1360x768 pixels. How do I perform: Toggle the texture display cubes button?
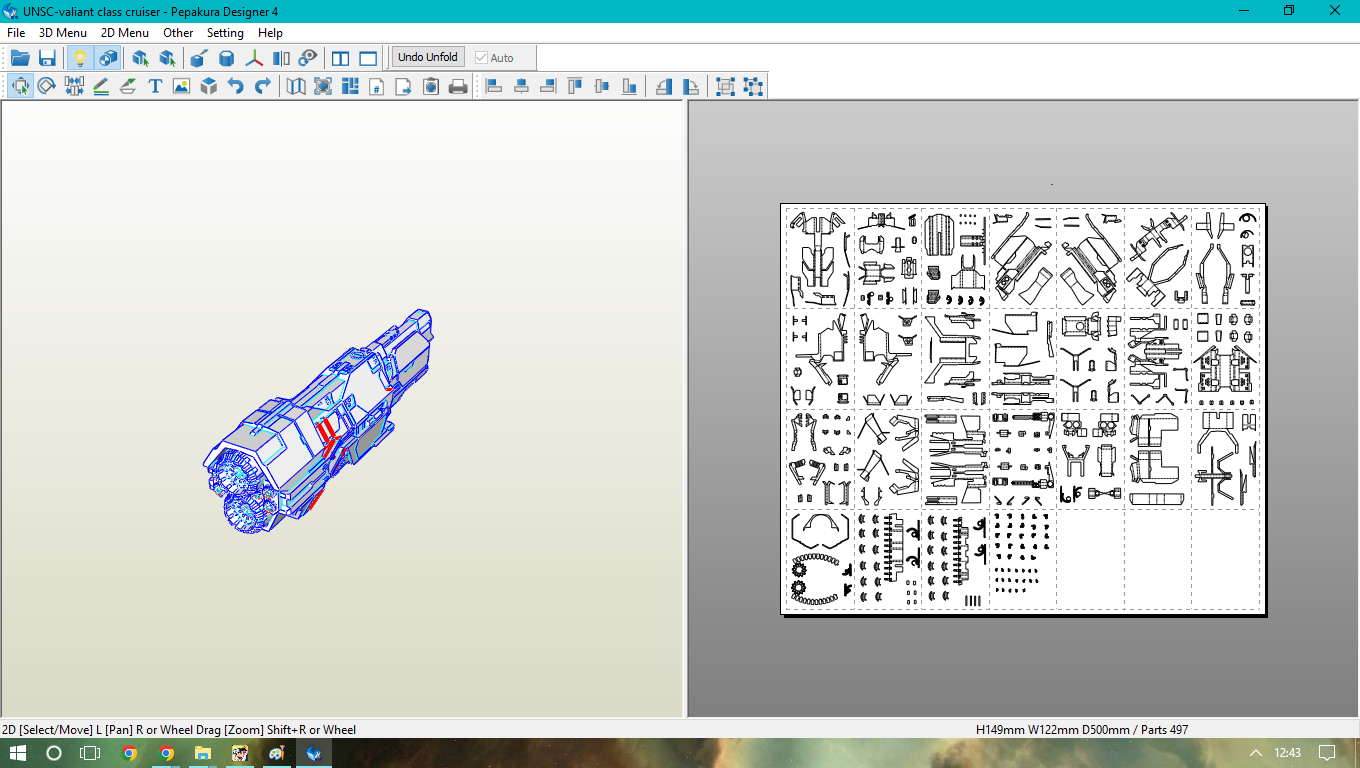point(107,57)
